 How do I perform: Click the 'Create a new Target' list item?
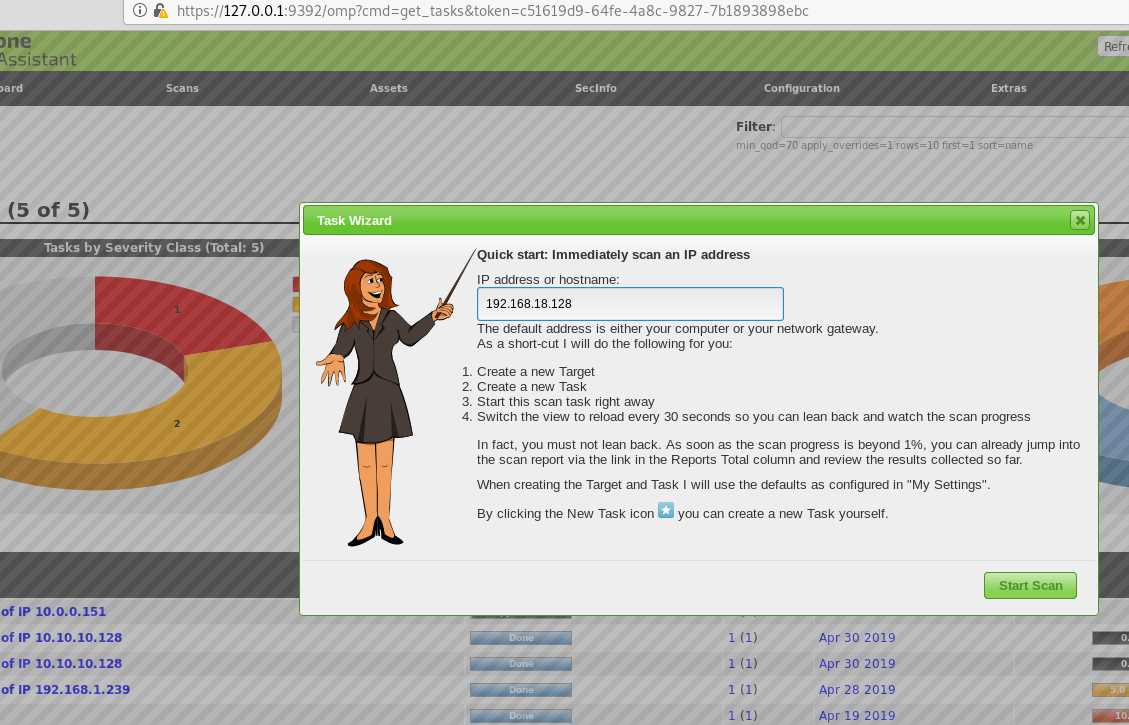click(536, 371)
